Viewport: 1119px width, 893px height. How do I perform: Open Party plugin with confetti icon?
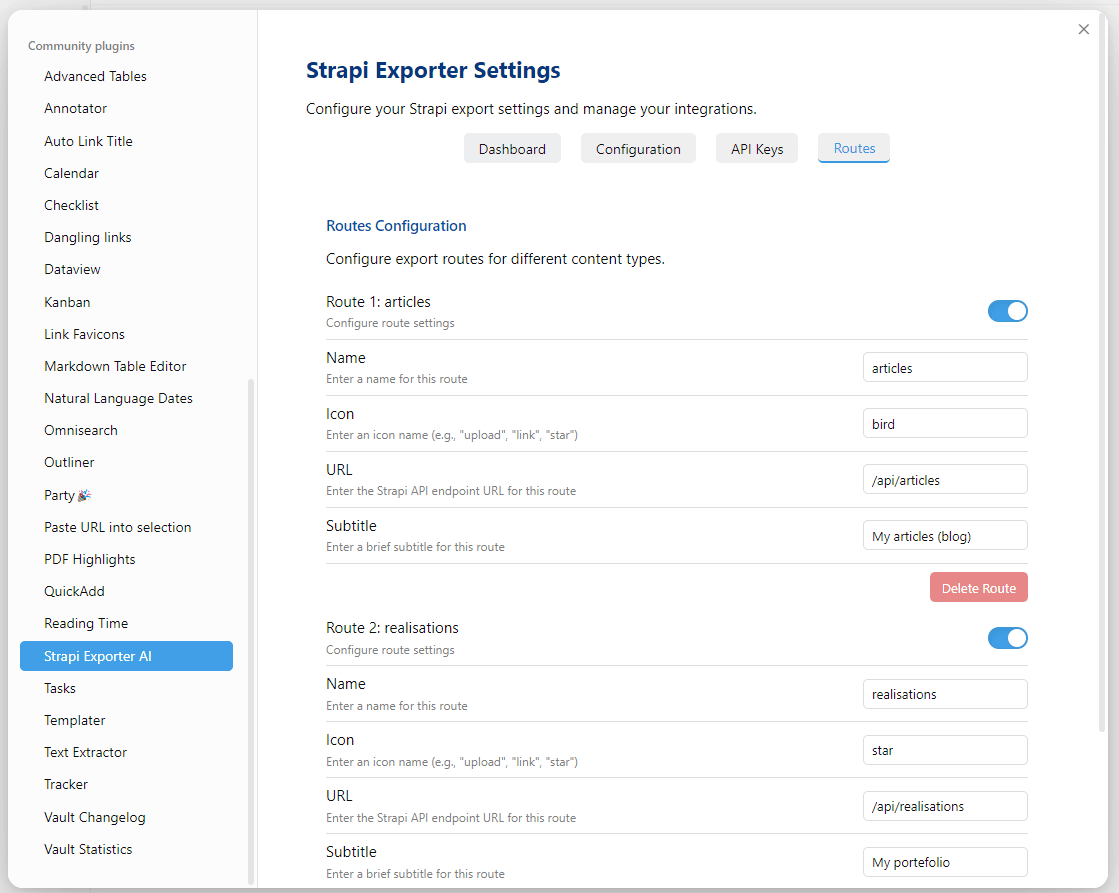click(68, 495)
